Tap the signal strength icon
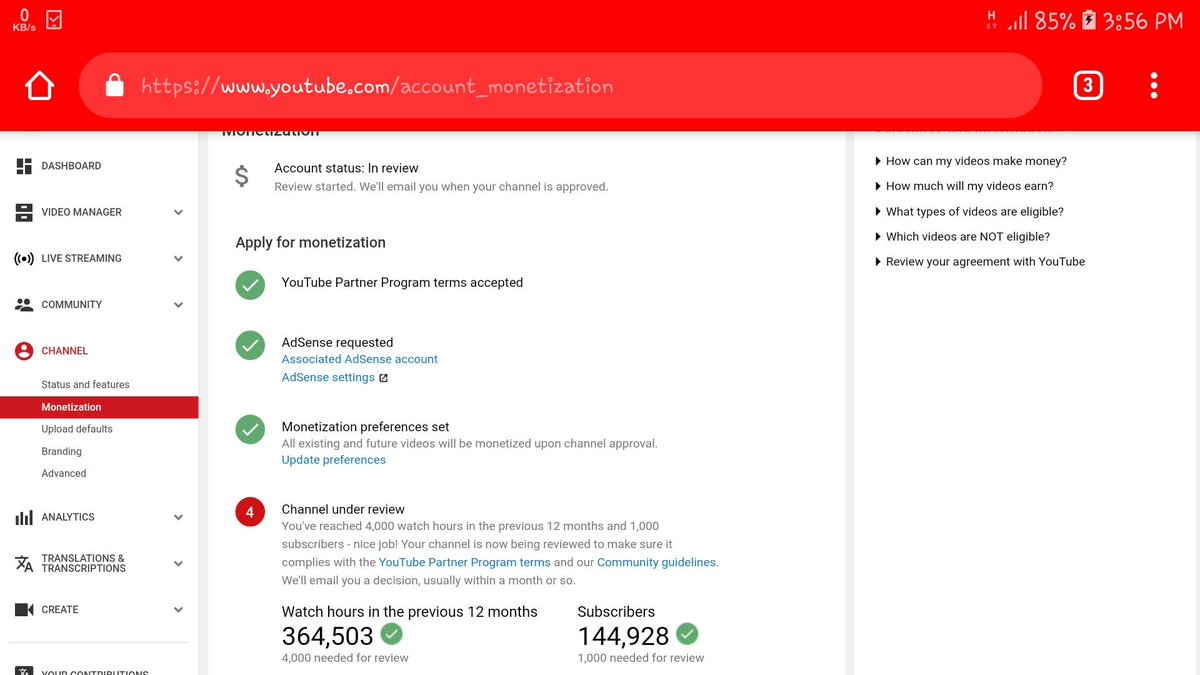Image resolution: width=1200 pixels, height=675 pixels. 1017,20
